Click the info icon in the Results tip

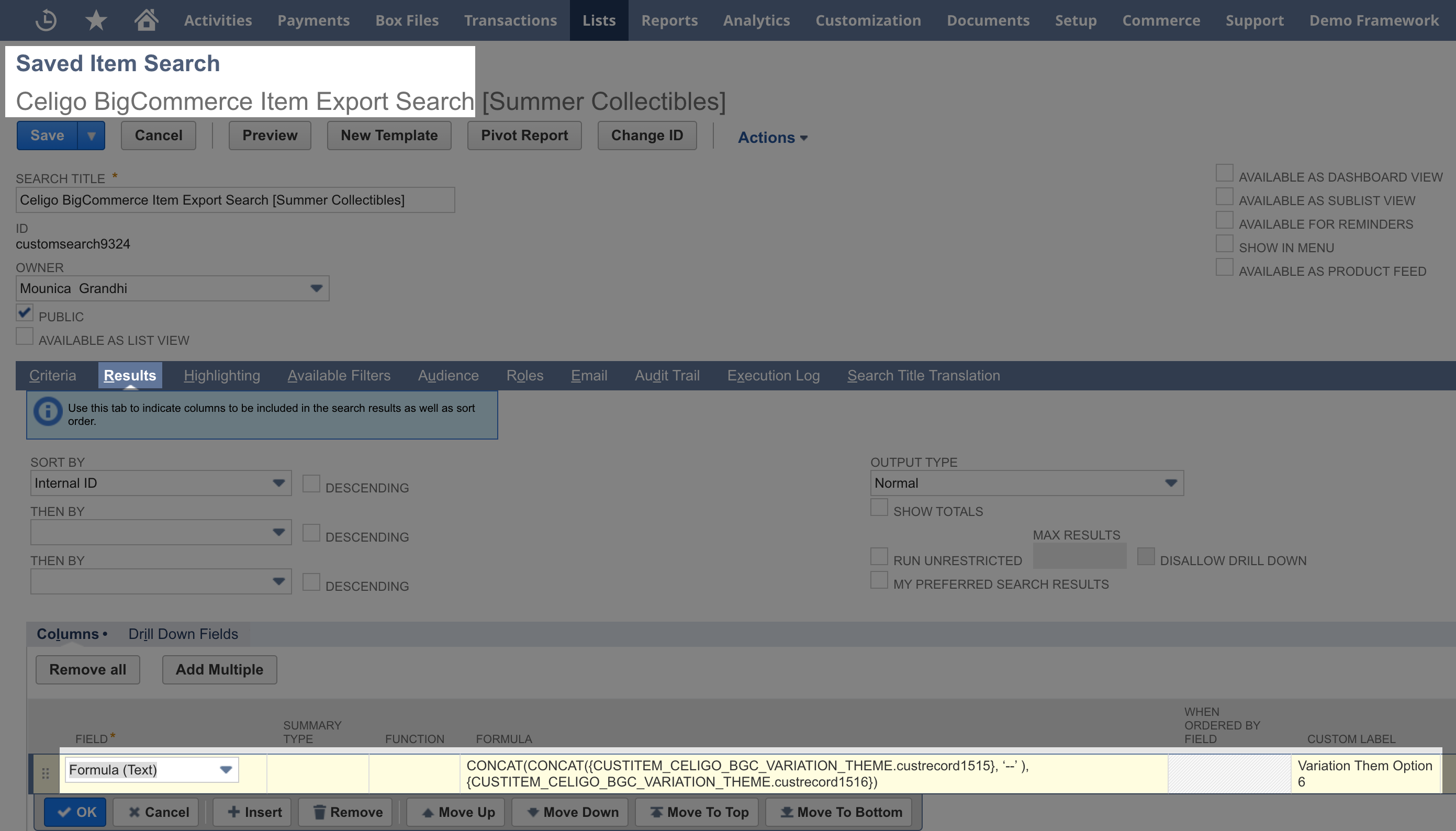[48, 411]
